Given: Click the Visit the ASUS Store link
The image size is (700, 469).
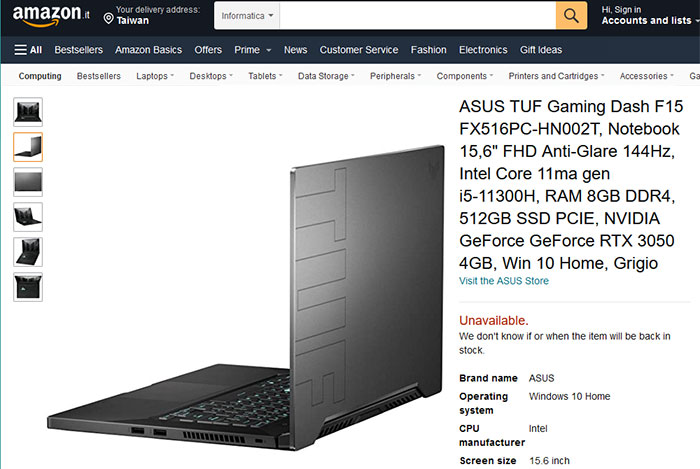Looking at the screenshot, I should pyautogui.click(x=504, y=281).
